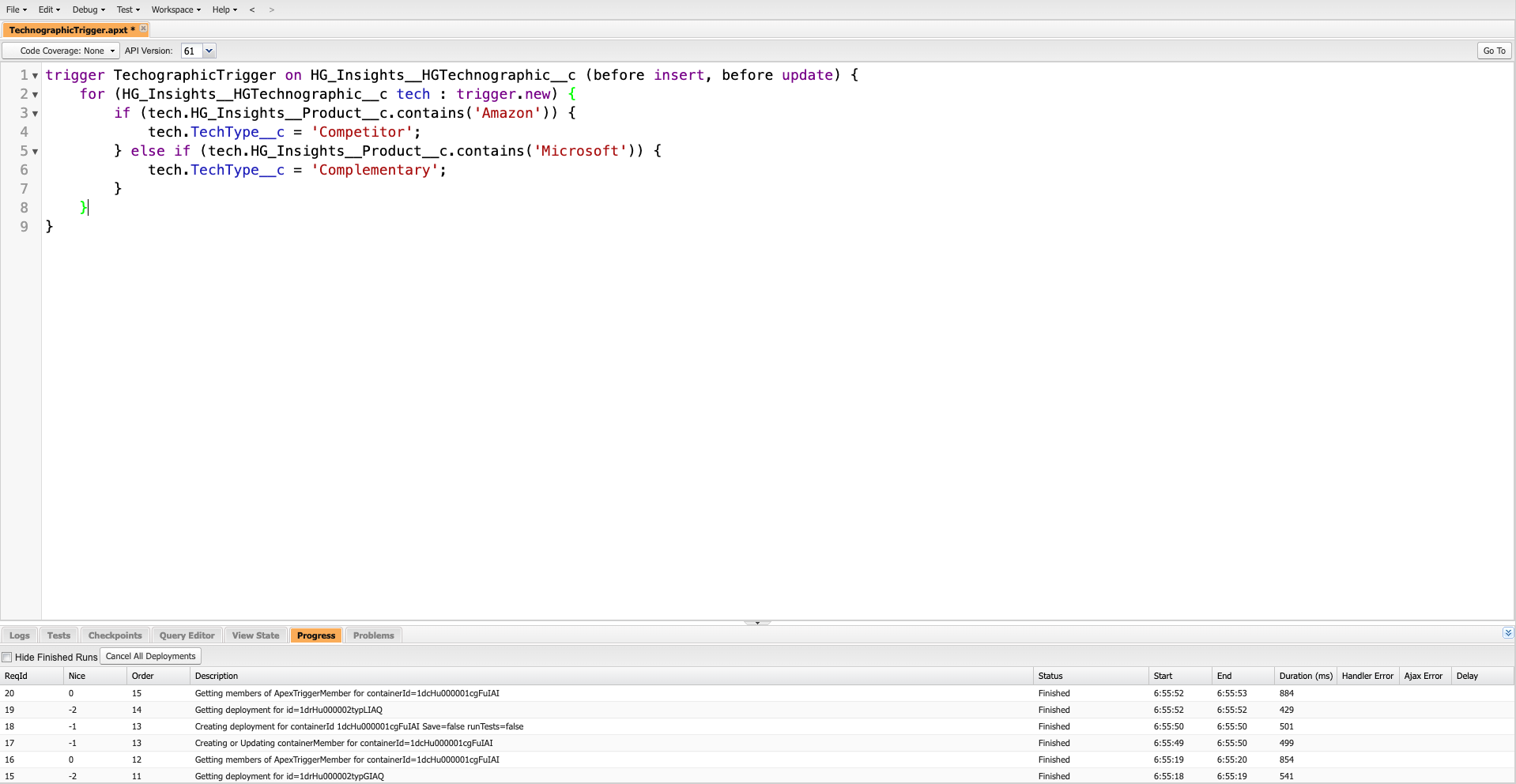Viewport: 1516px width, 784px height.
Task: Go forward with the > arrow
Action: coord(271,9)
